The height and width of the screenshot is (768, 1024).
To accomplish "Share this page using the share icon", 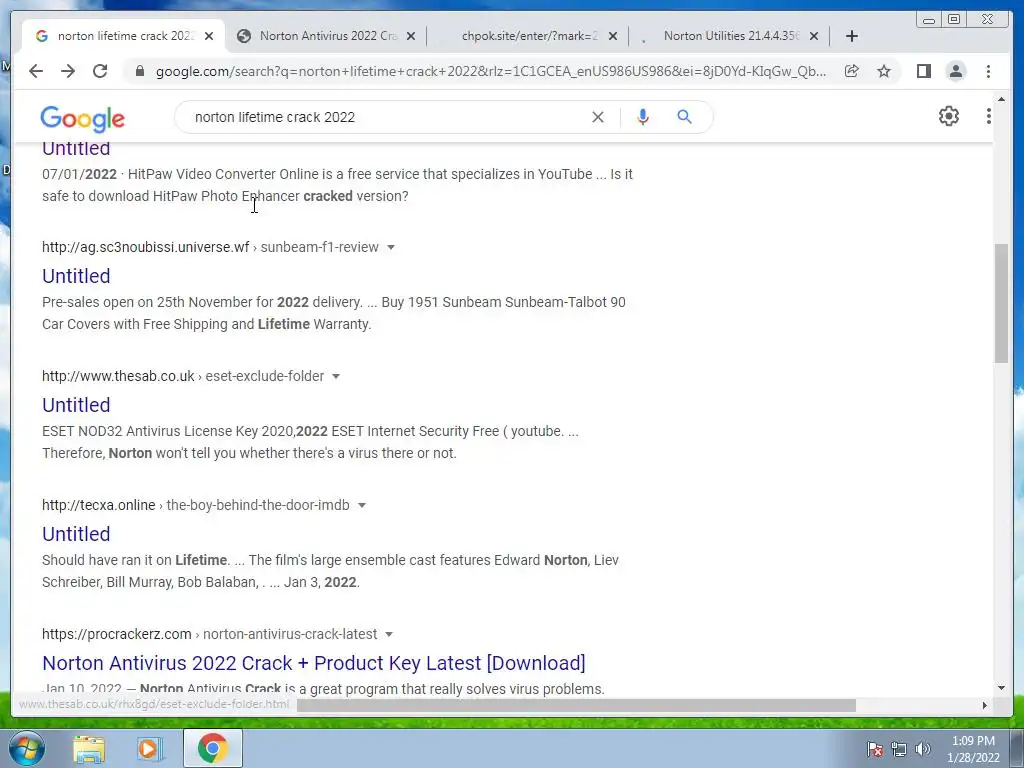I will coord(852,71).
